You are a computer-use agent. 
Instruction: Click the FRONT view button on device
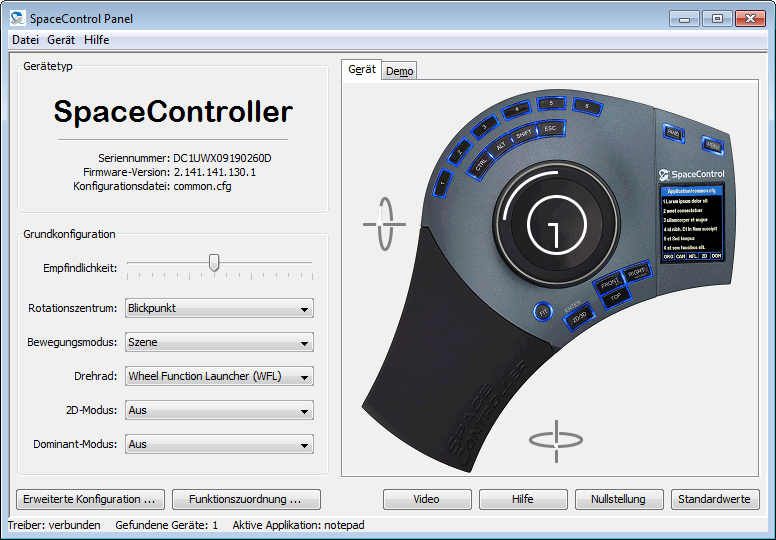coord(608,285)
